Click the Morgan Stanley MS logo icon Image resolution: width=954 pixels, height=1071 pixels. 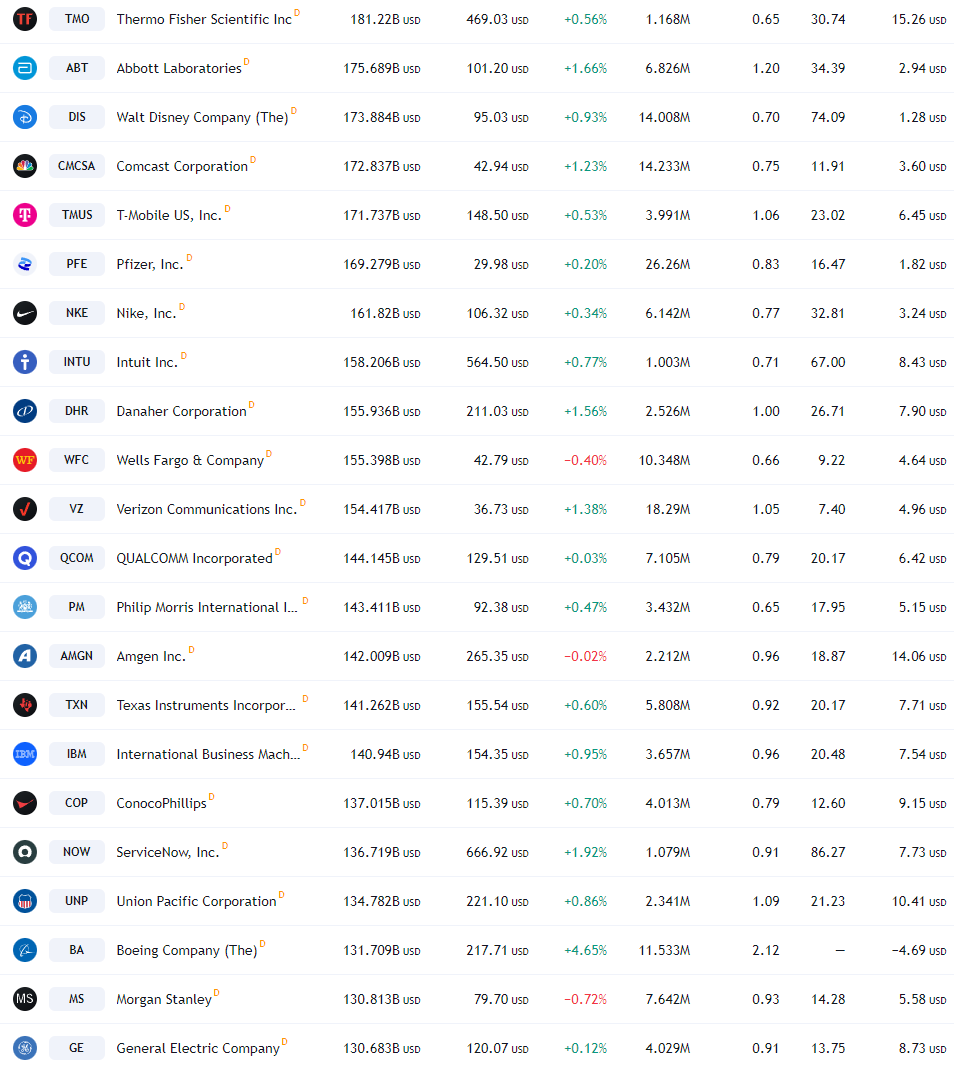[25, 999]
